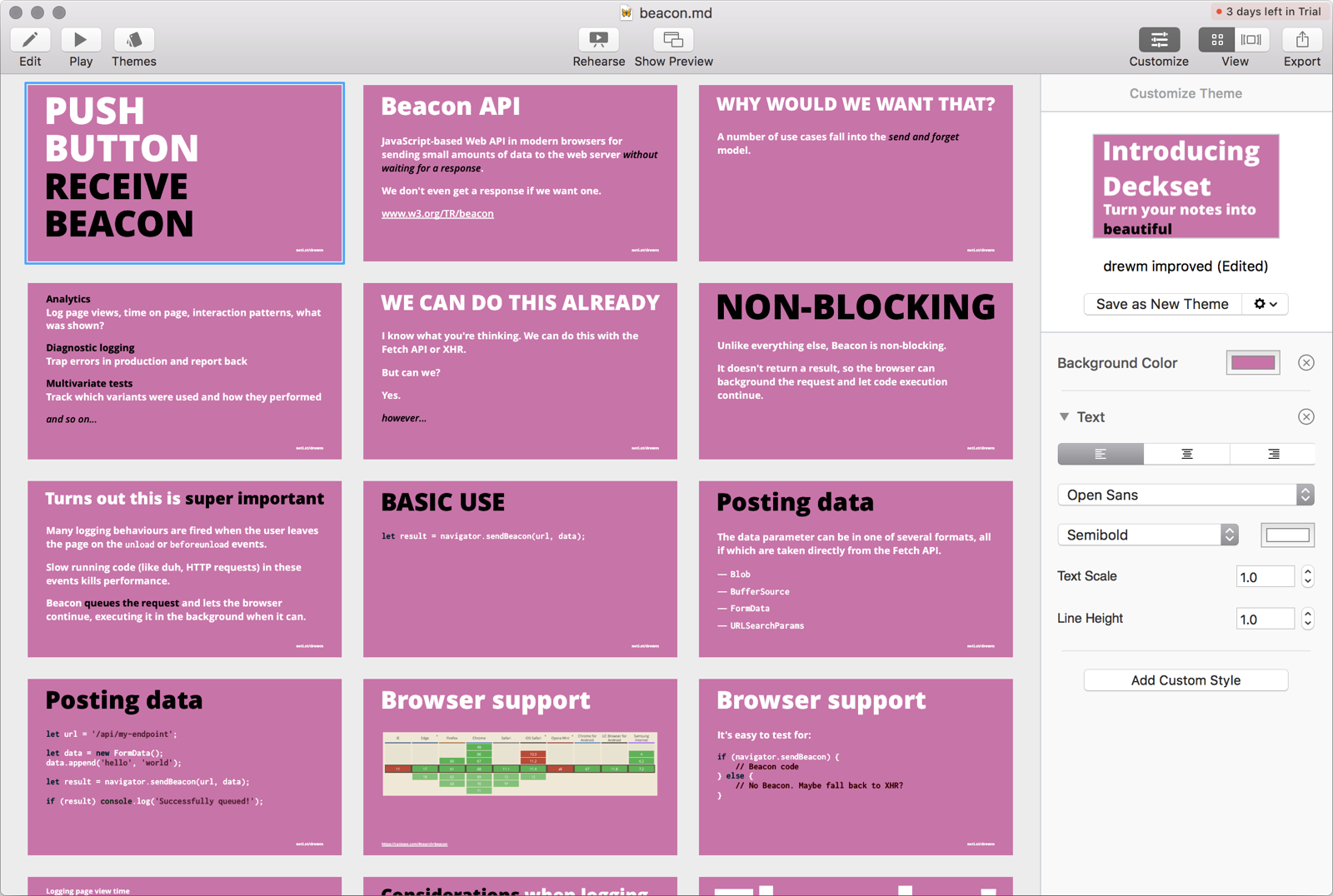
Task: Click Add Custom Style button
Action: [x=1186, y=680]
